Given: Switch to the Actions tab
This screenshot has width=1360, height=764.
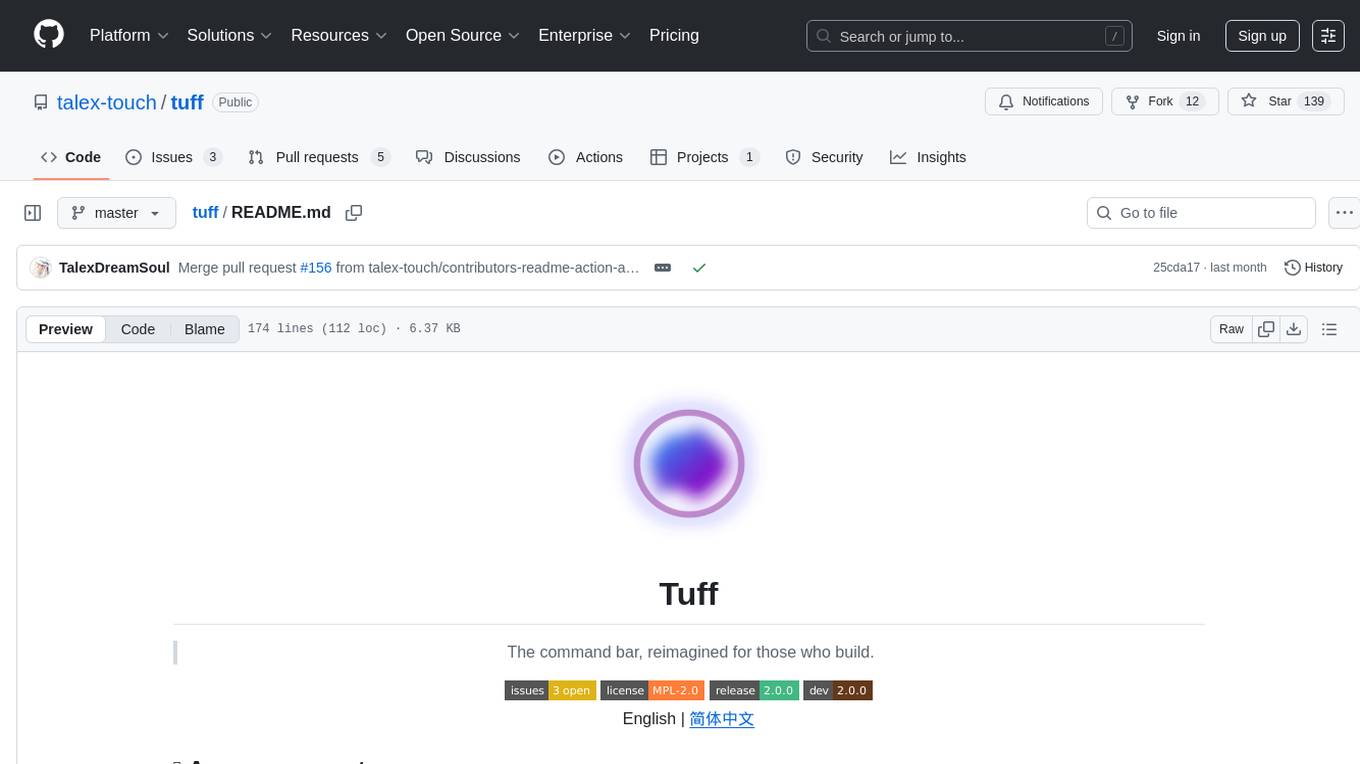Looking at the screenshot, I should [586, 157].
